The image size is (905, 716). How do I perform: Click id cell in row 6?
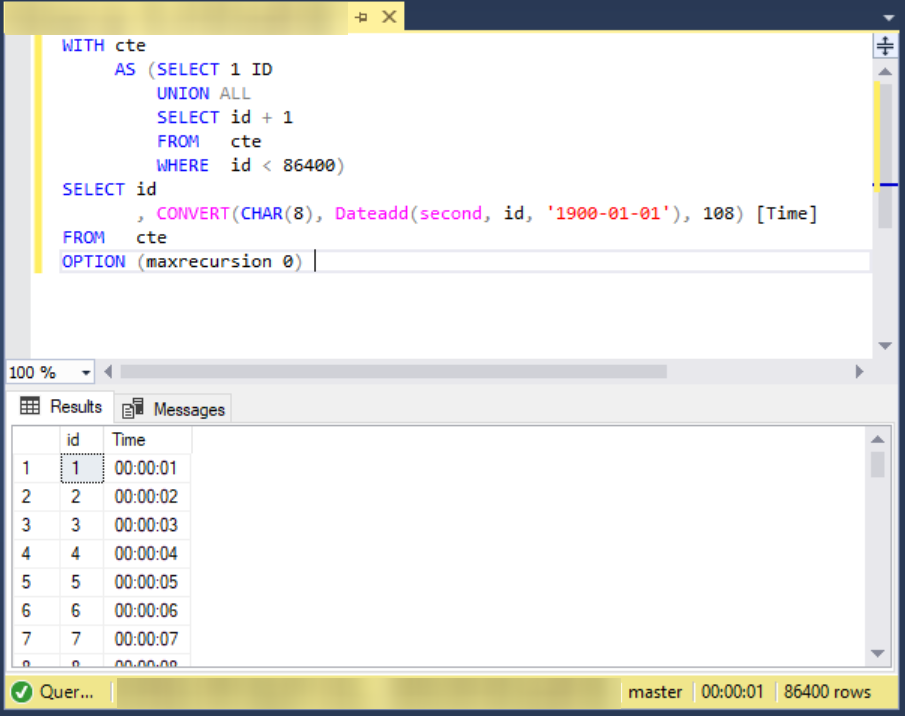(x=82, y=610)
